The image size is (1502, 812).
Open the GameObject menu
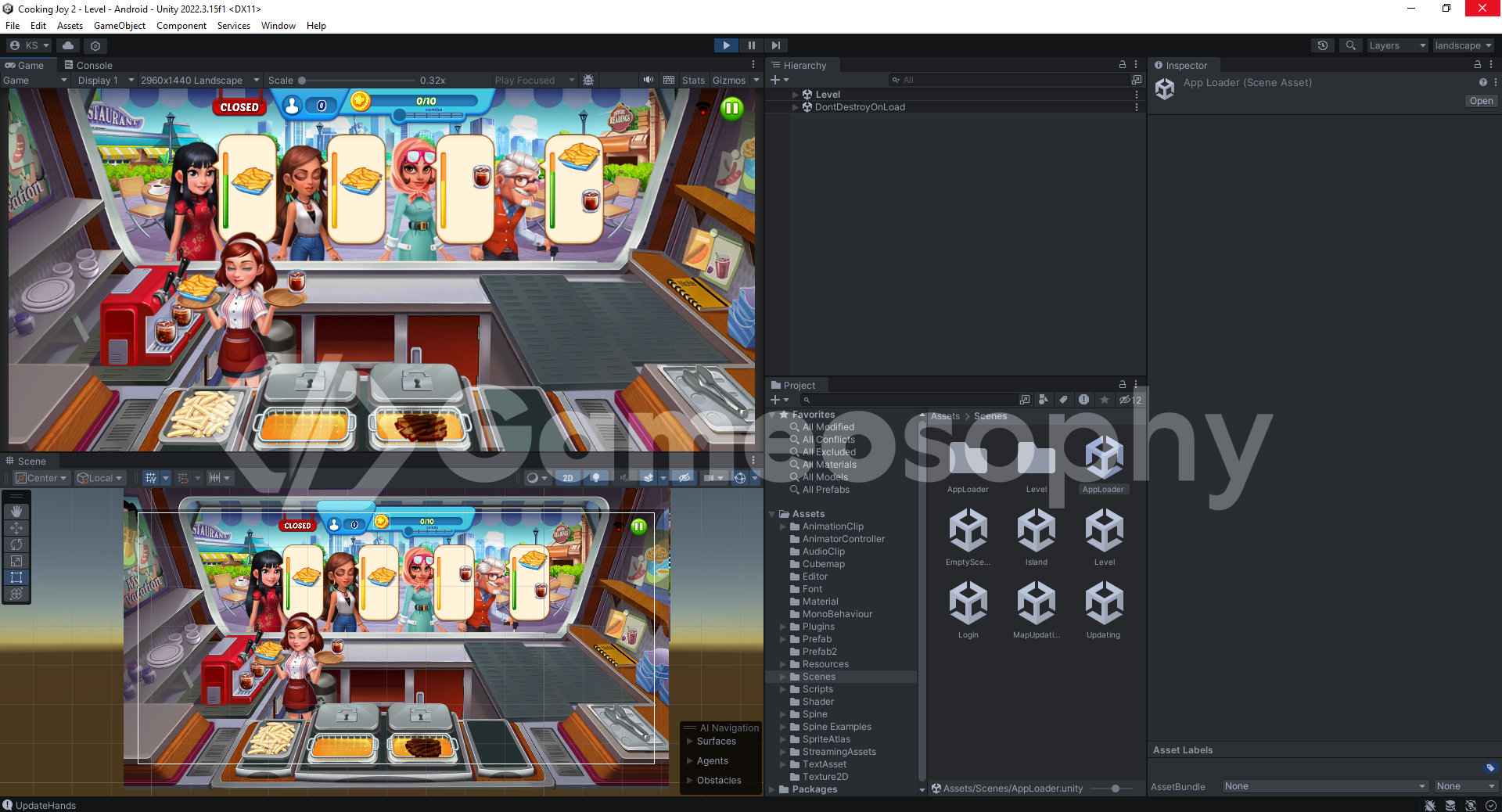click(x=119, y=26)
